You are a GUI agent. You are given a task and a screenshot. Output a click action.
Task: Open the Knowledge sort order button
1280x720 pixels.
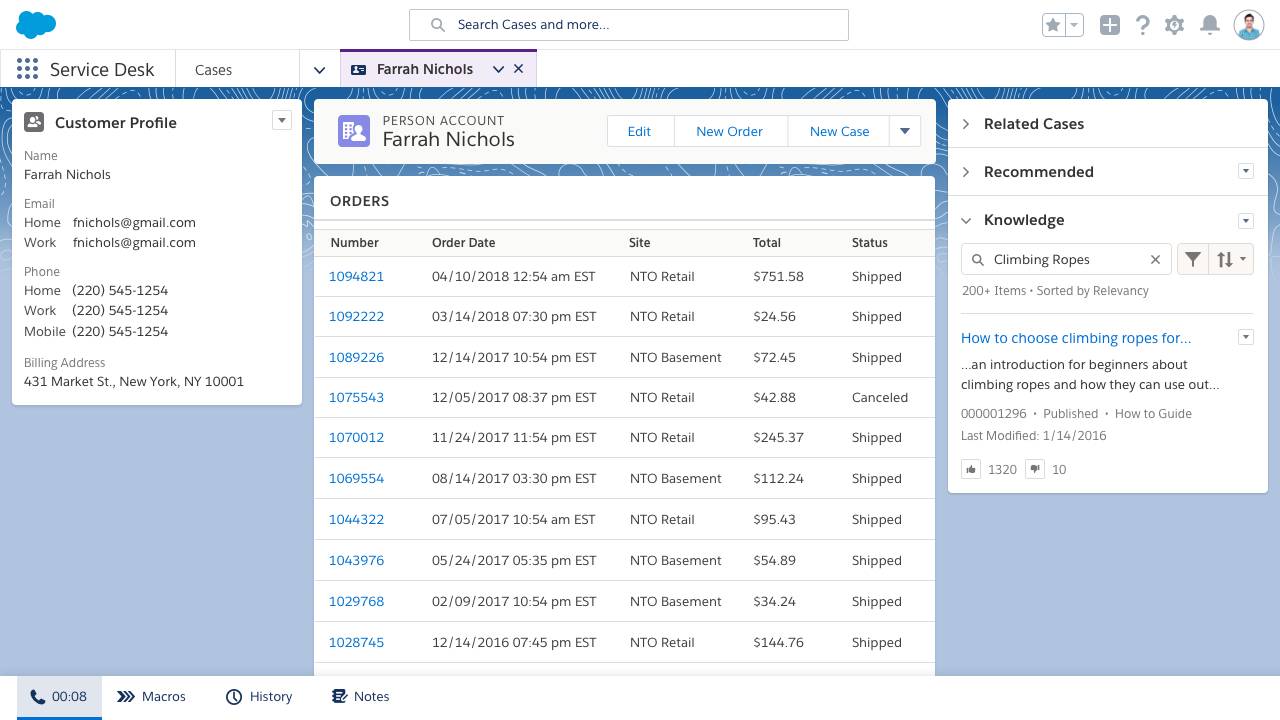coord(1231,259)
